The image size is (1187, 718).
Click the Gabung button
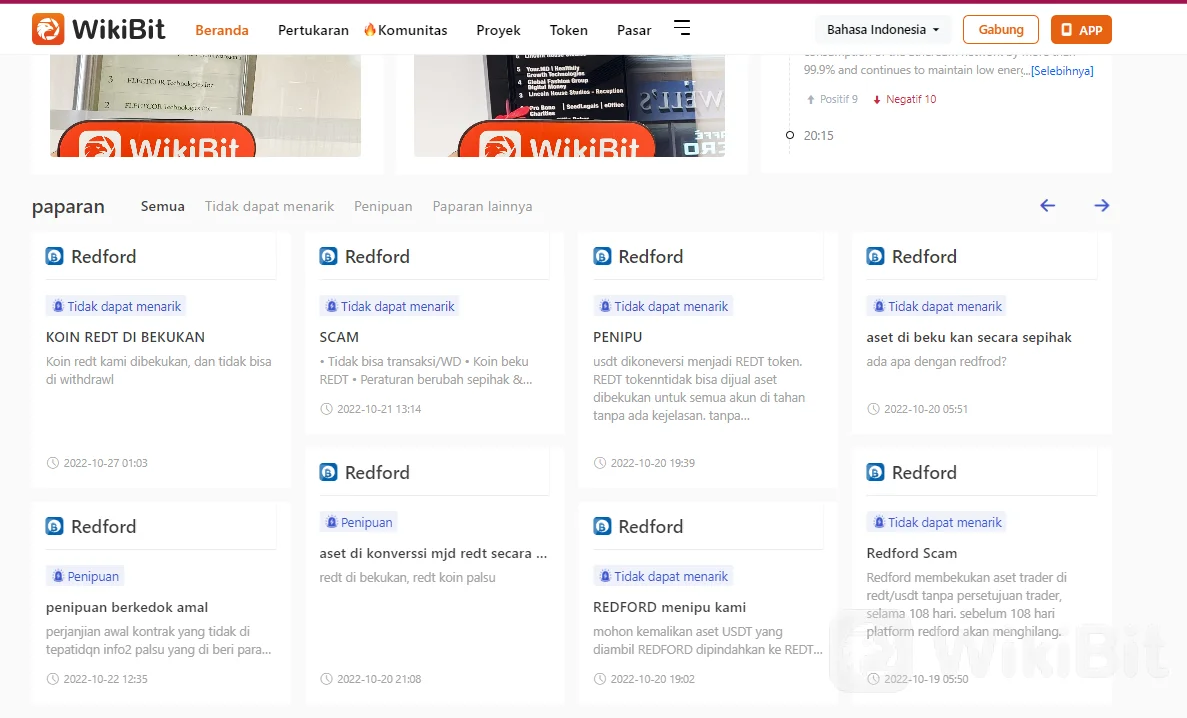coord(1001,30)
